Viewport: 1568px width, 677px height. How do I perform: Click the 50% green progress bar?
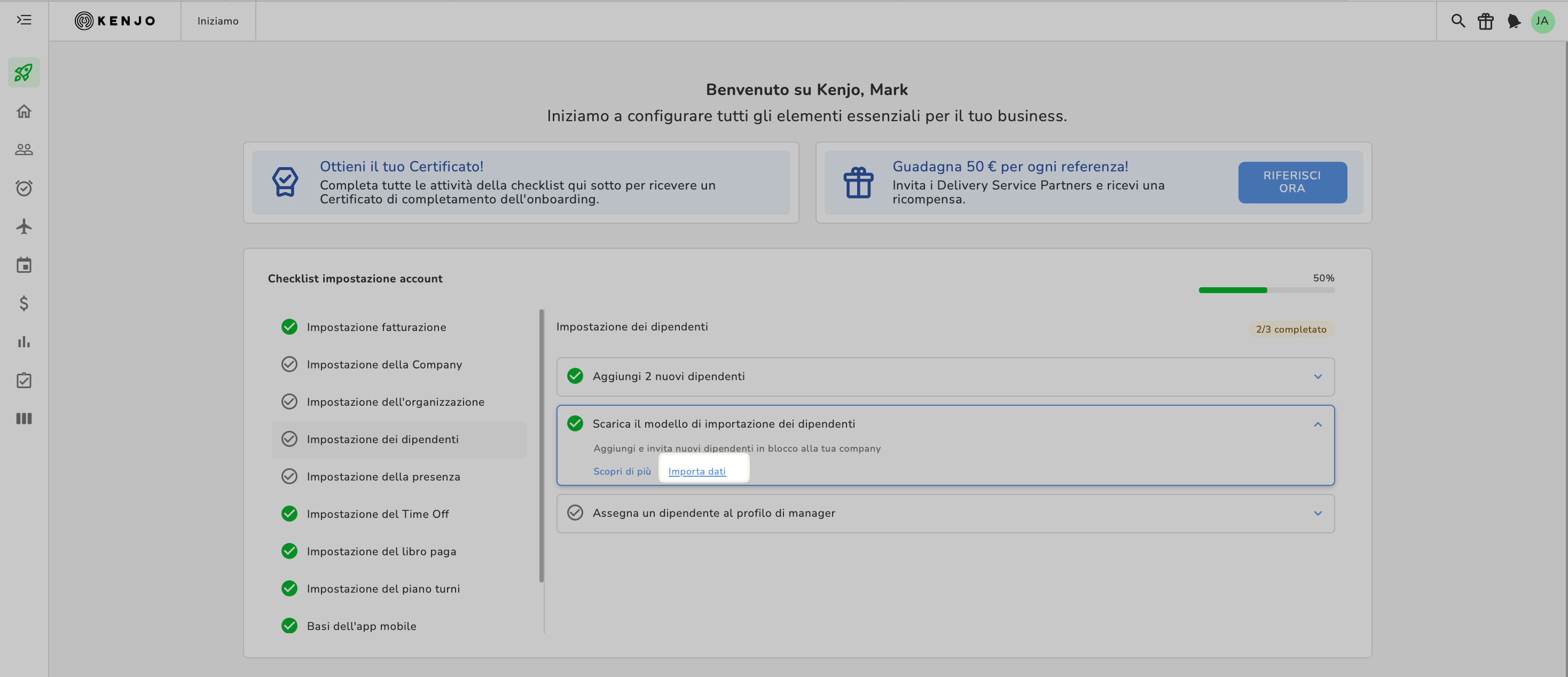pyautogui.click(x=1232, y=290)
